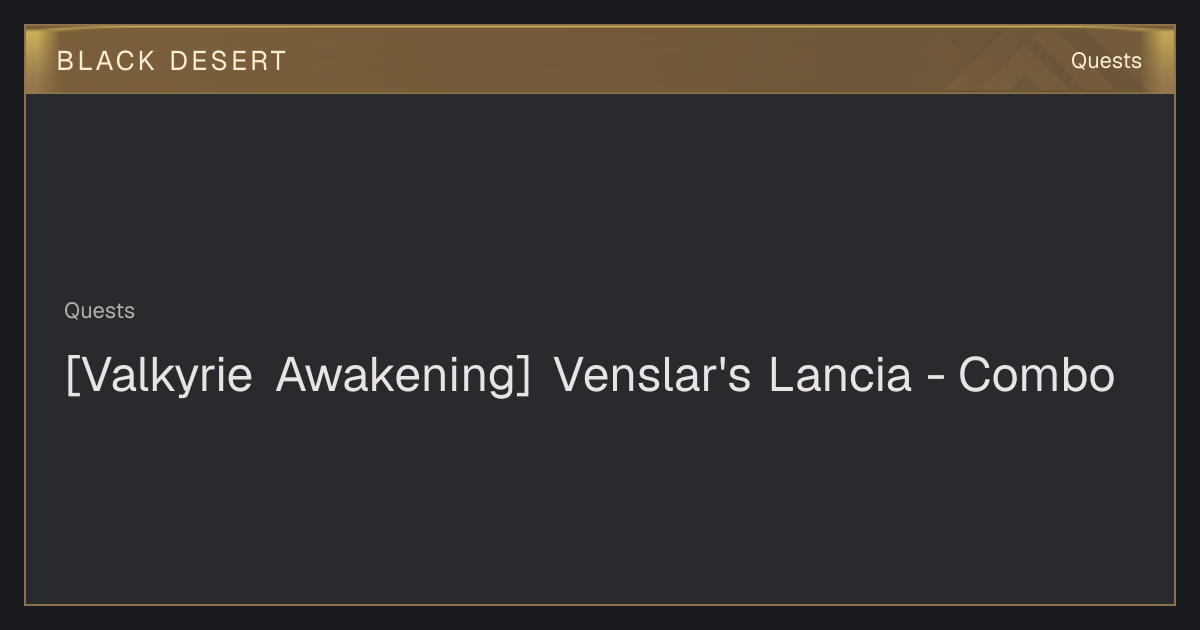This screenshot has height=630, width=1200.
Task: Click the card's thin gold bottom border
Action: (x=600, y=604)
